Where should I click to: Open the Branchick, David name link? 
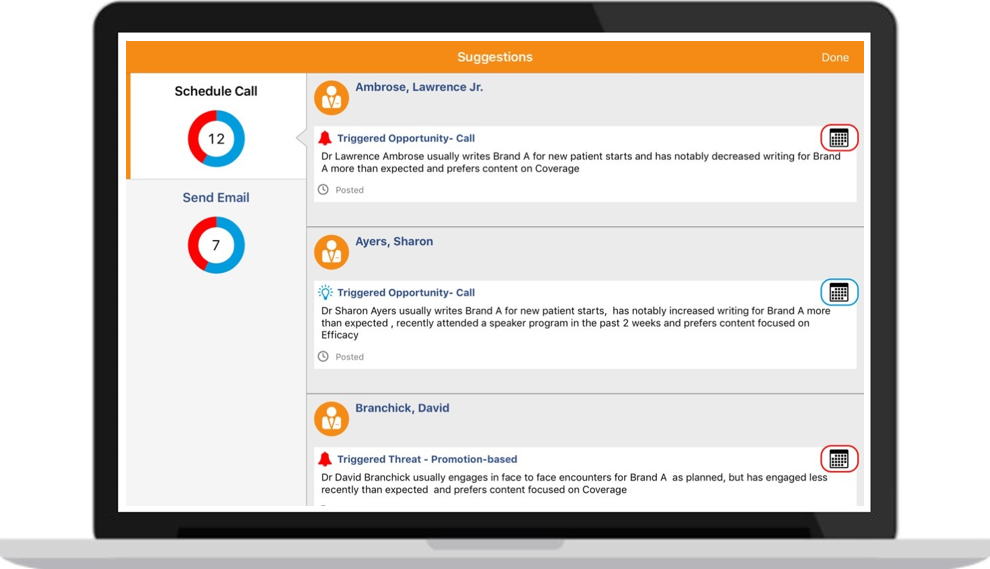pyautogui.click(x=402, y=409)
